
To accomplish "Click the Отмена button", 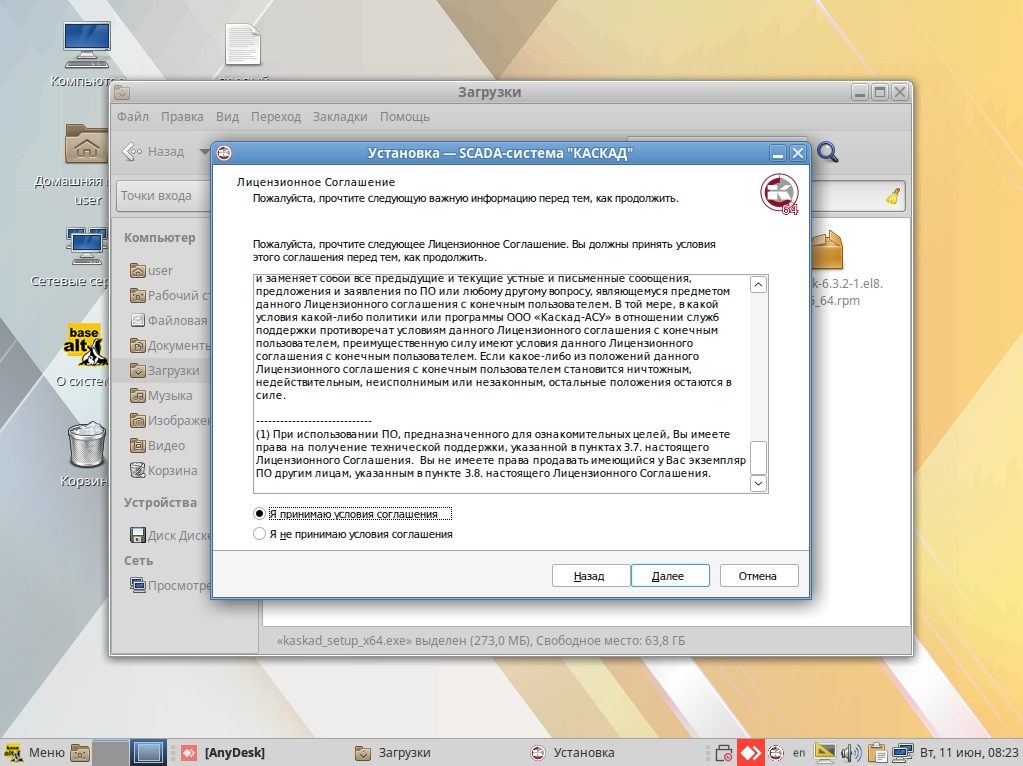I will [x=757, y=576].
